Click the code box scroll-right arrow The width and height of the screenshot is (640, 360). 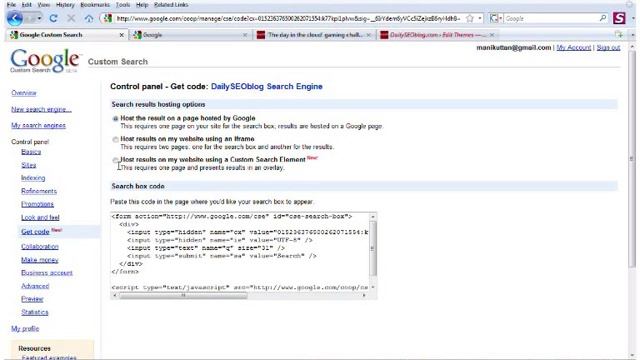tap(364, 296)
